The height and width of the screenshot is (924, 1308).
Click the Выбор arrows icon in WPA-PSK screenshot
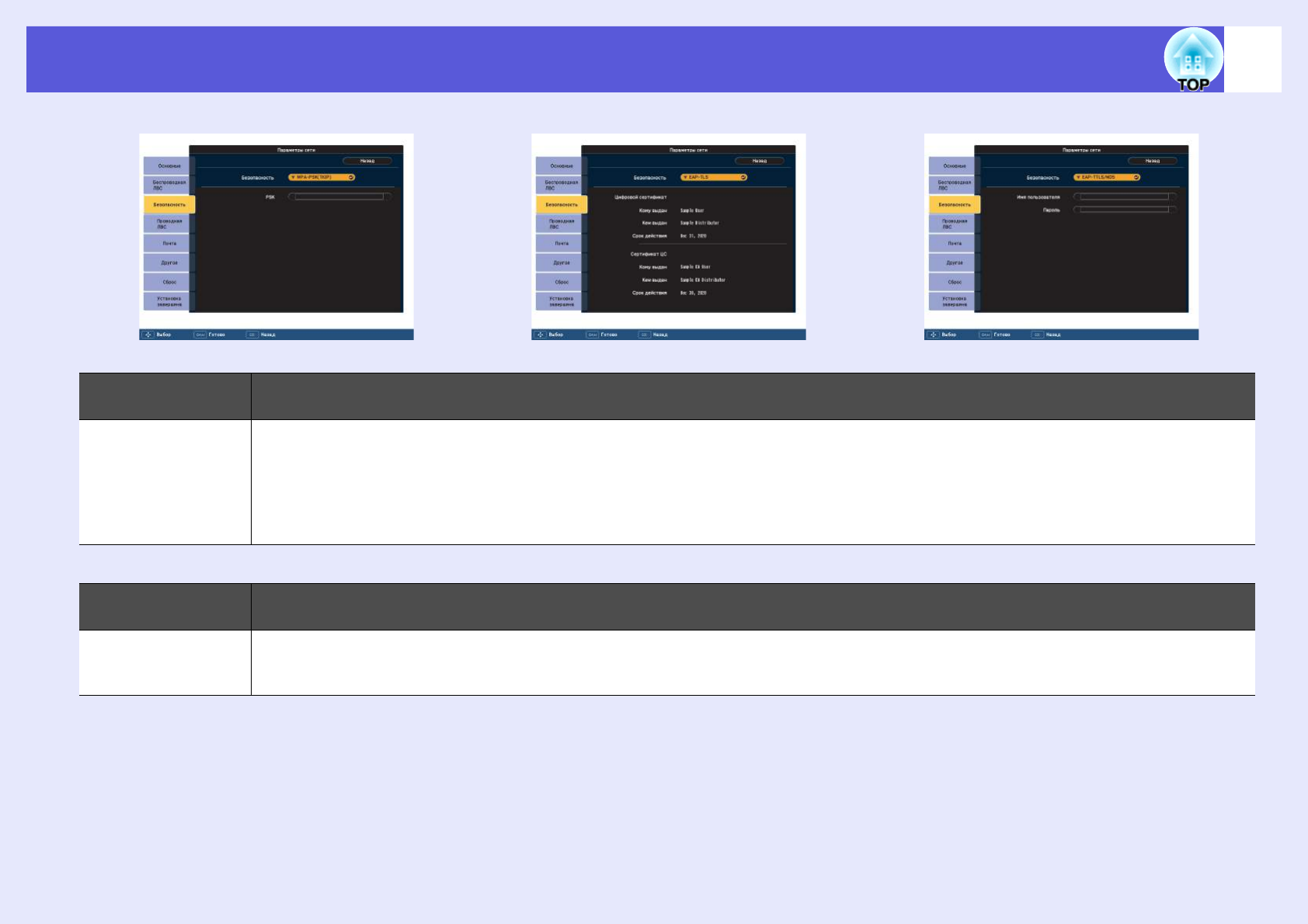(148, 335)
